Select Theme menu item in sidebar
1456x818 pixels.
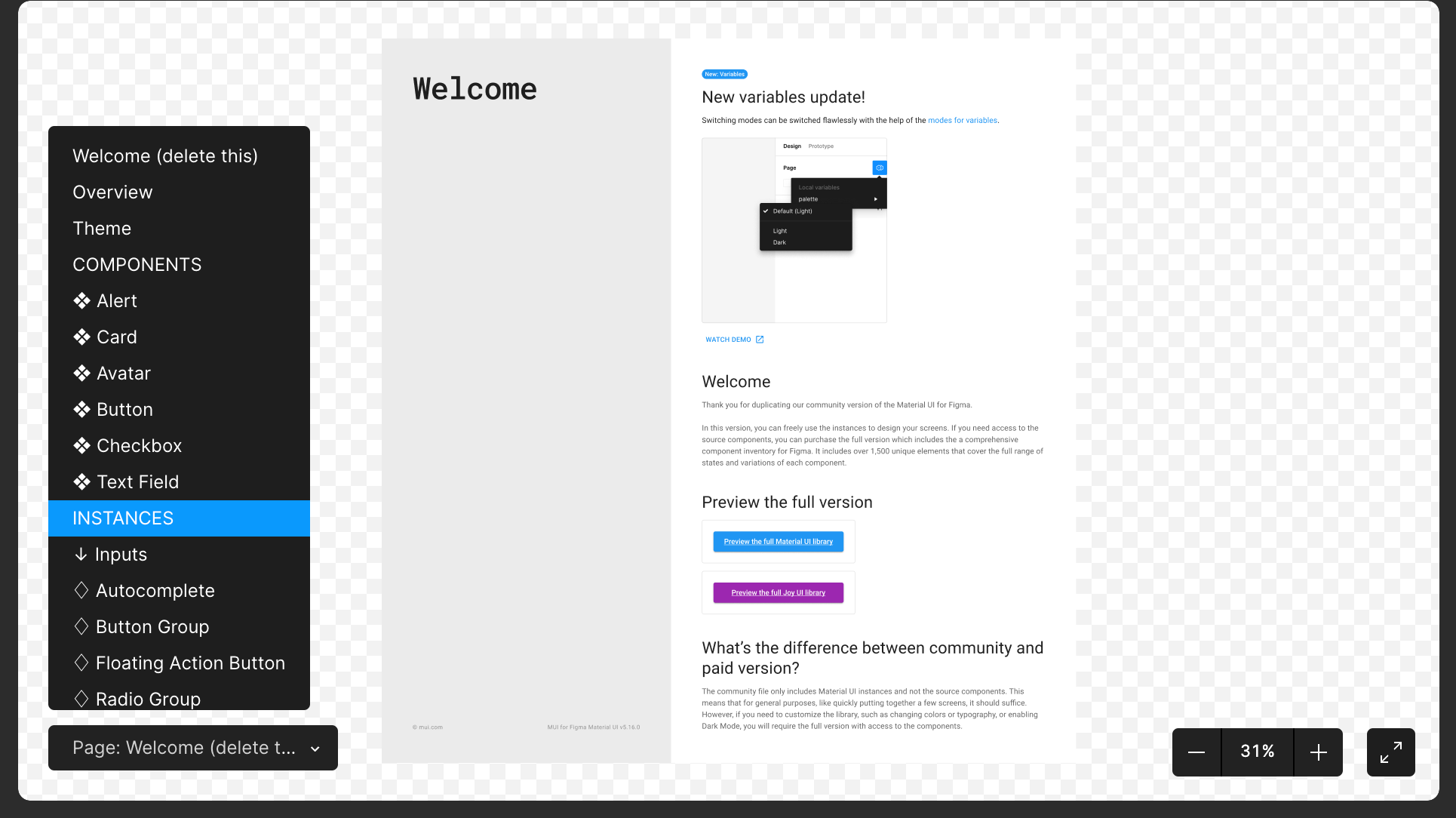pos(102,228)
